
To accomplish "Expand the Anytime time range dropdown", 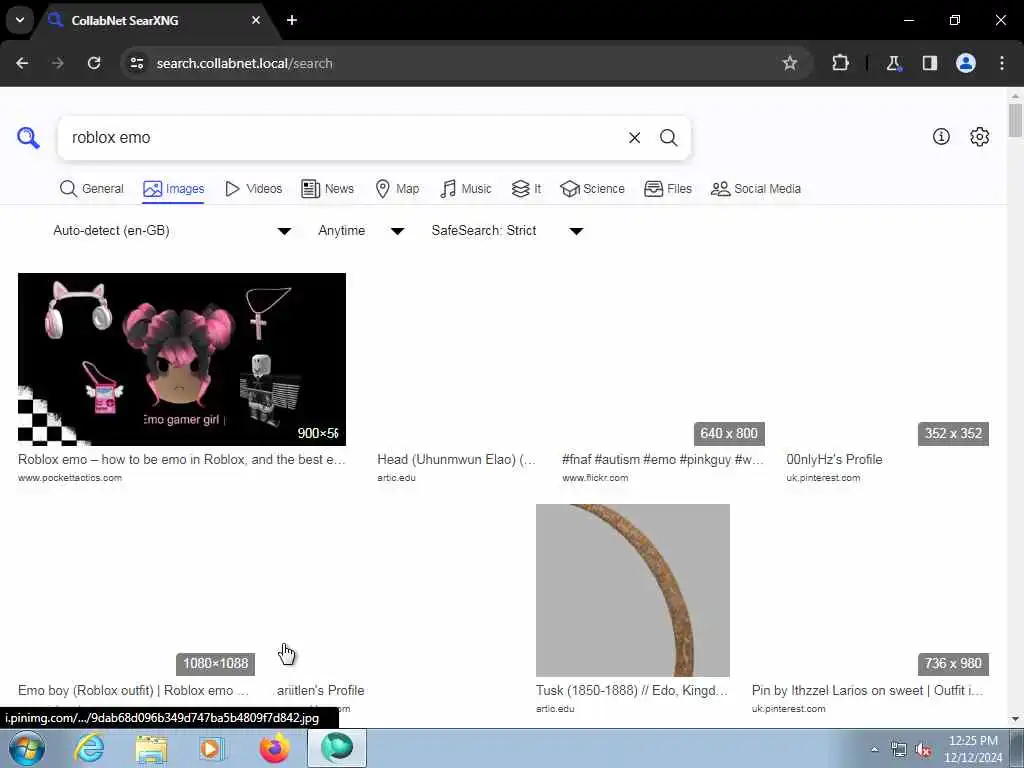I will coord(361,231).
